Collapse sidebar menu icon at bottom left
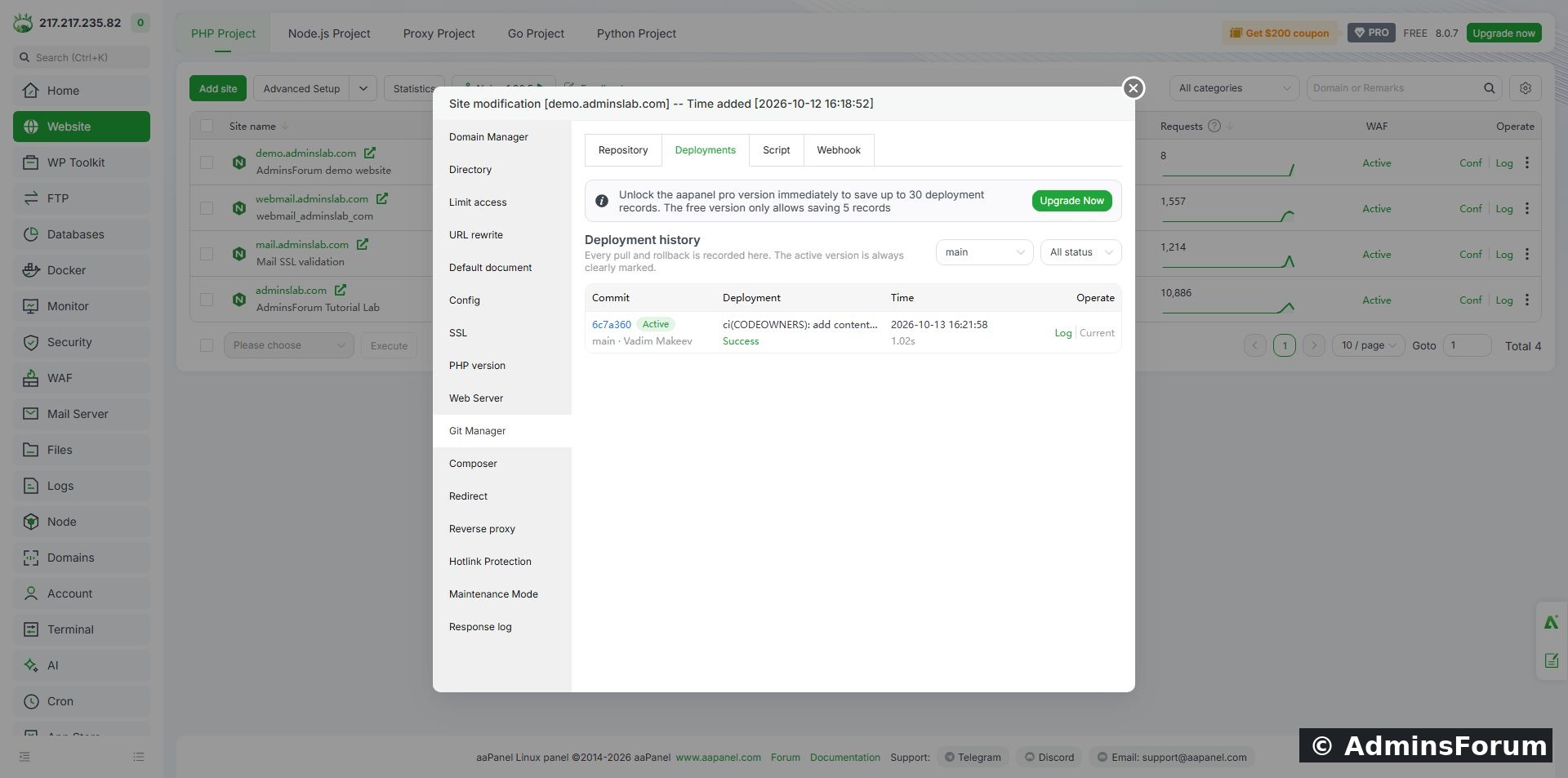The image size is (1568, 778). 24,757
